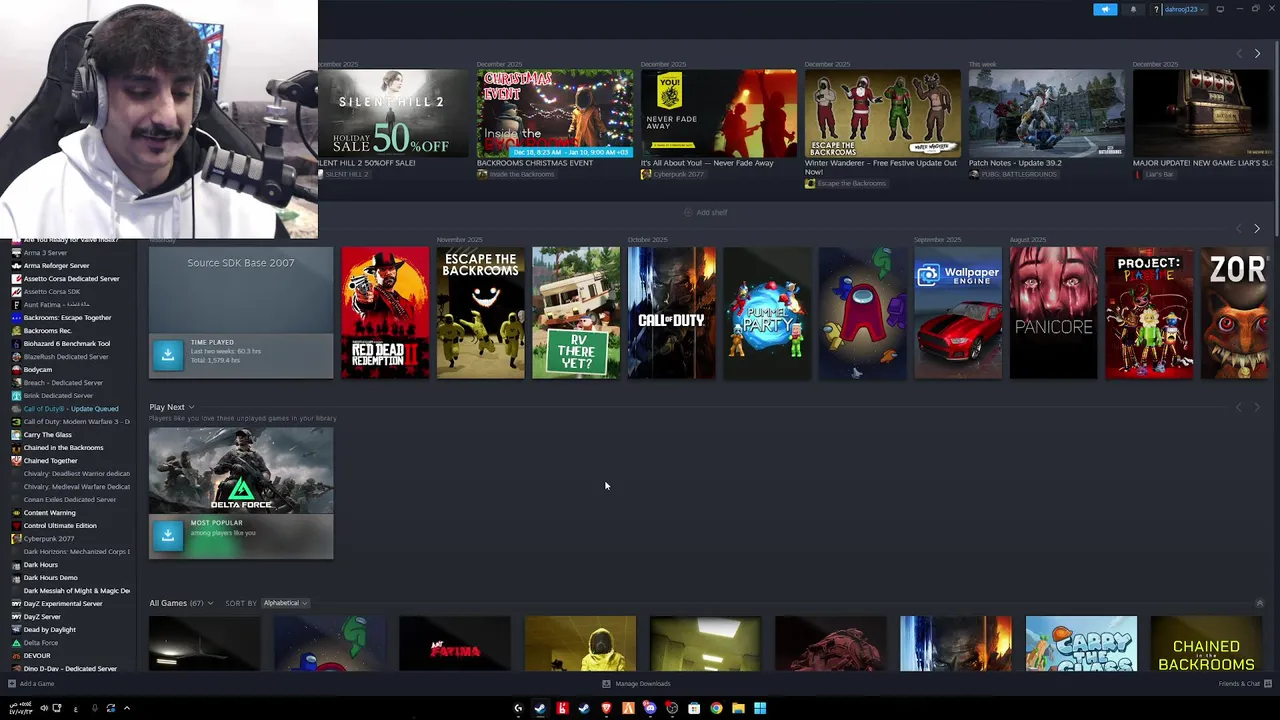The height and width of the screenshot is (720, 1280).
Task: Open Call of Duty recent game tile
Action: tap(671, 313)
